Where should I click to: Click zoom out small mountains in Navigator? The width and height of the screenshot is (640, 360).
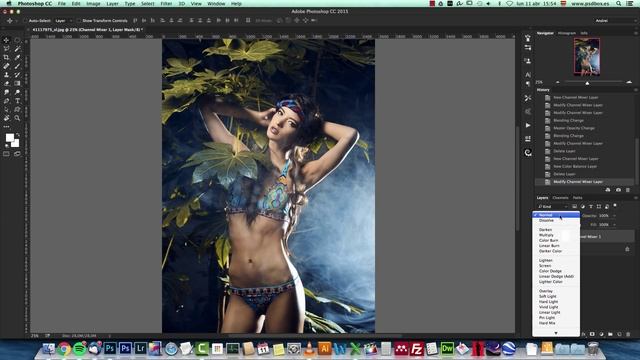pyautogui.click(x=558, y=82)
